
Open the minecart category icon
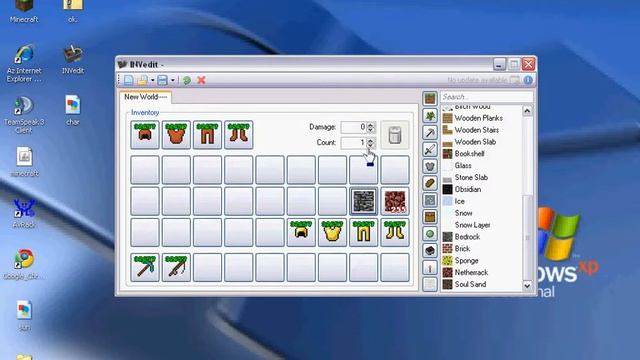coord(430,251)
